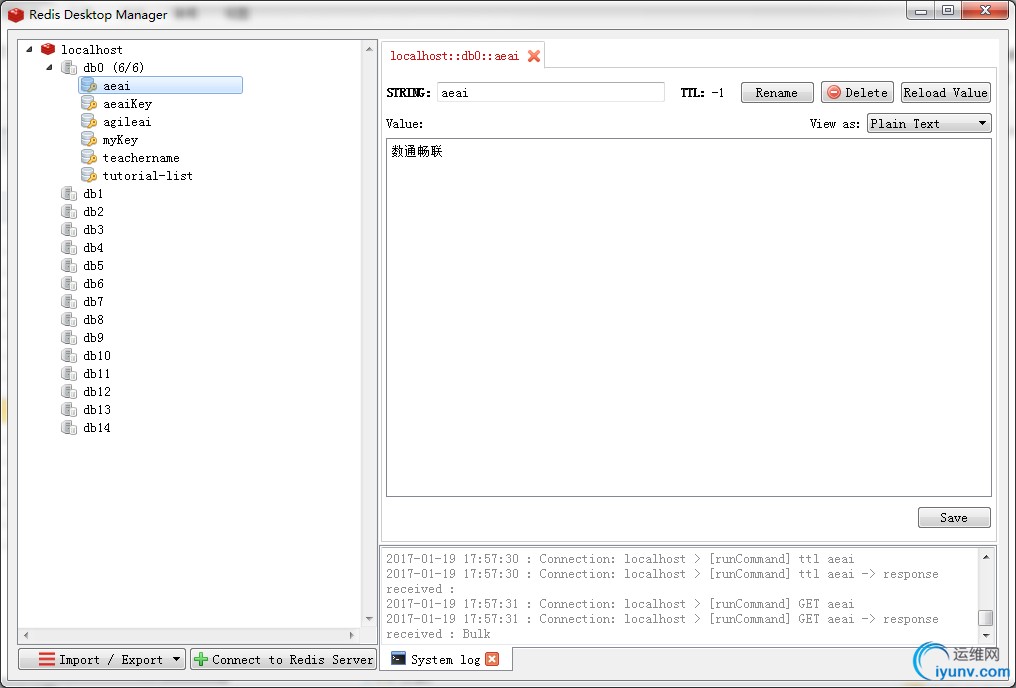Image resolution: width=1016 pixels, height=688 pixels.
Task: Click Reload Value button
Action: 946,93
